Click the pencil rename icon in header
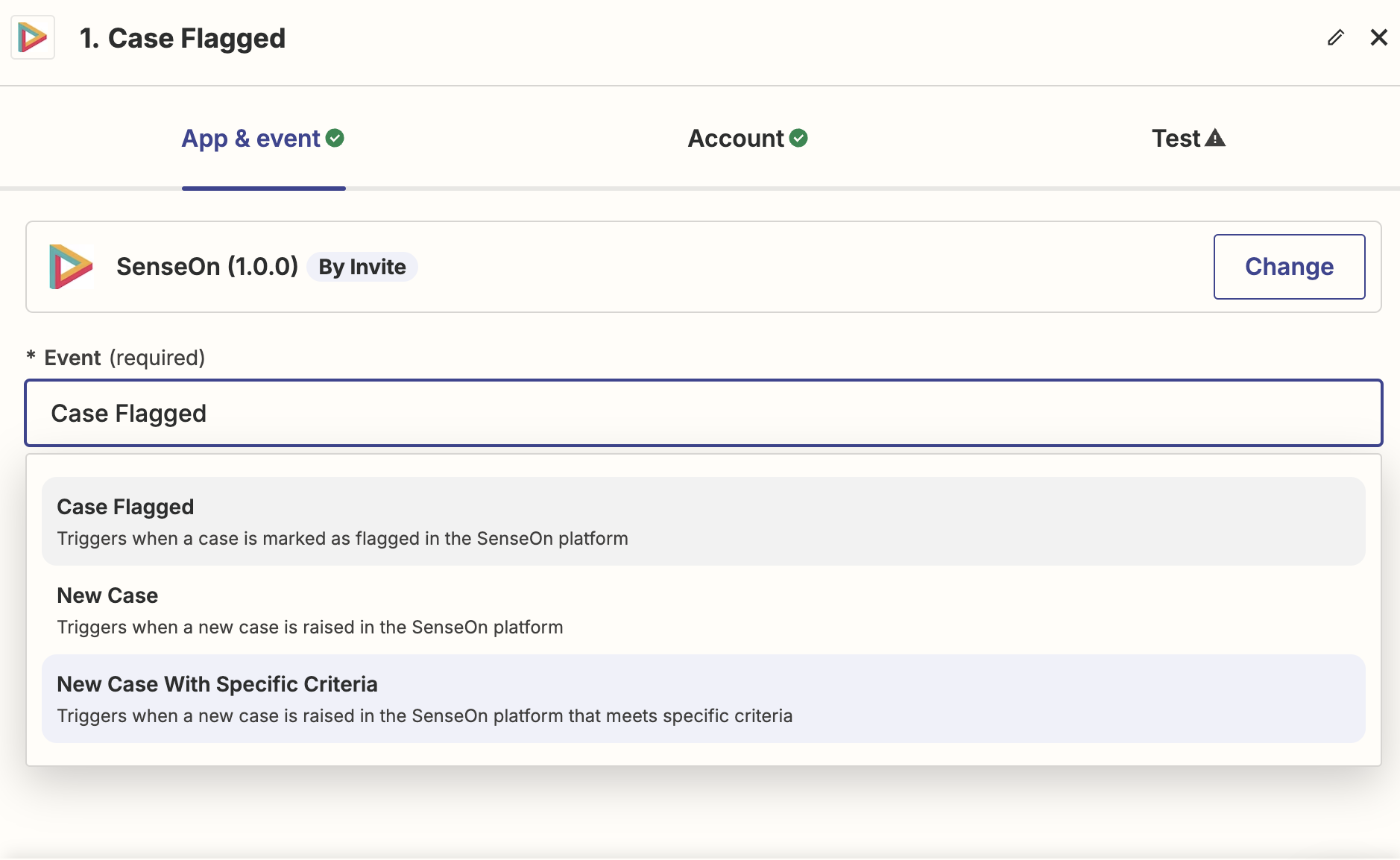This screenshot has height=860, width=1400. 1335,37
